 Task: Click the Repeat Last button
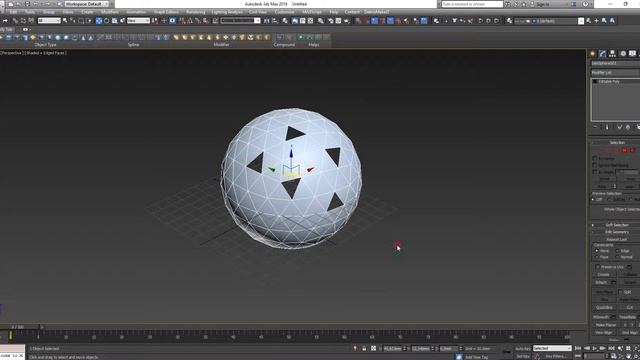(616, 240)
